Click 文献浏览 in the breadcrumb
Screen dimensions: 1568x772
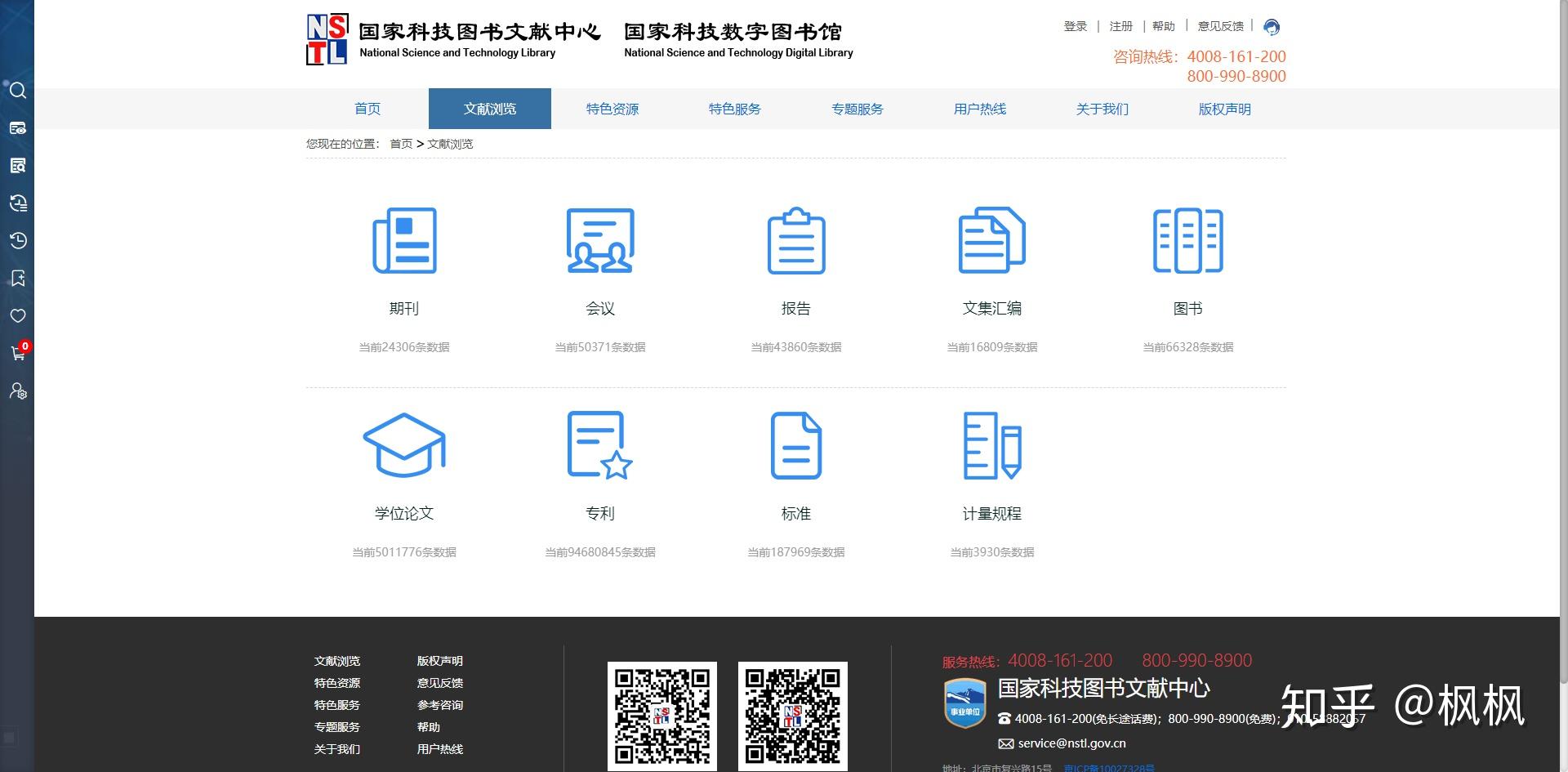[x=450, y=144]
